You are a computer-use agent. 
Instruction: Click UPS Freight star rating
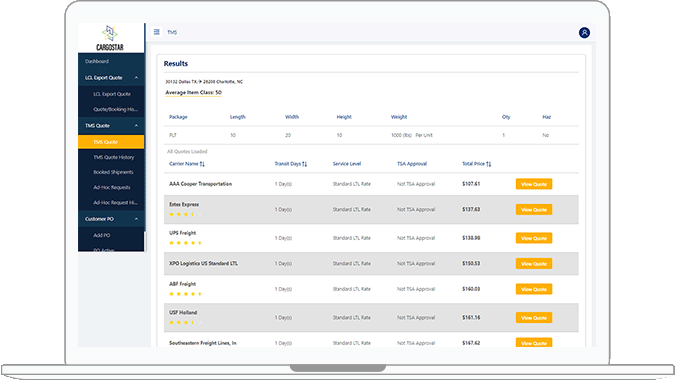(186, 243)
